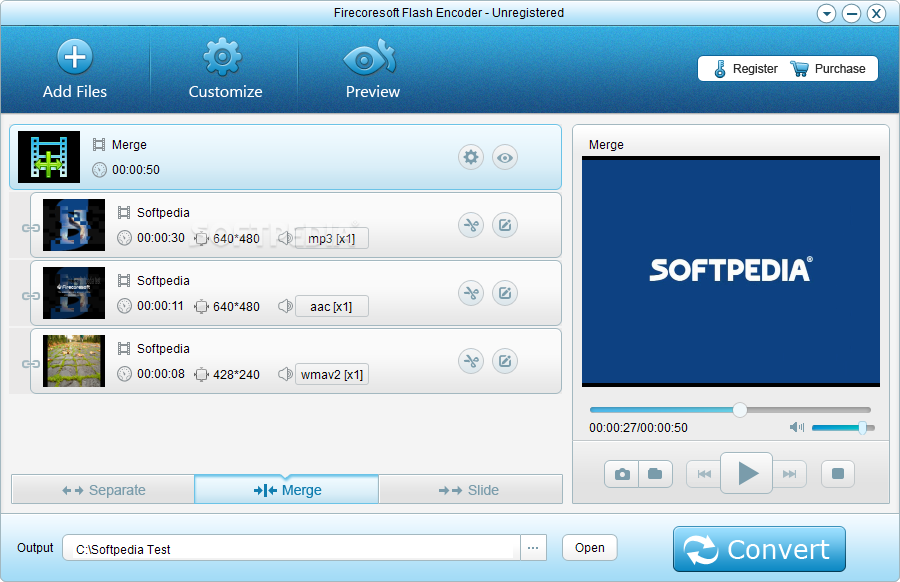This screenshot has width=900, height=582.
Task: Skip to next clip in player
Action: pos(789,474)
